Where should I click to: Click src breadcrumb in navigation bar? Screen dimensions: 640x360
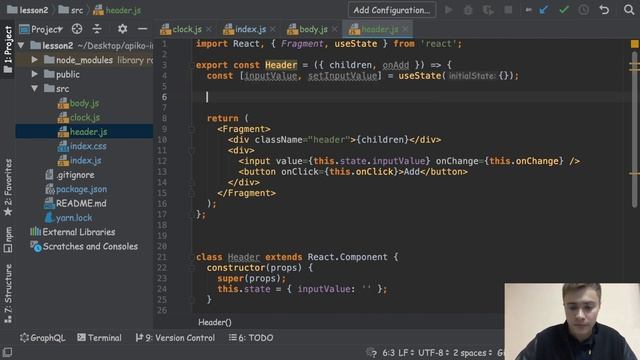71,10
